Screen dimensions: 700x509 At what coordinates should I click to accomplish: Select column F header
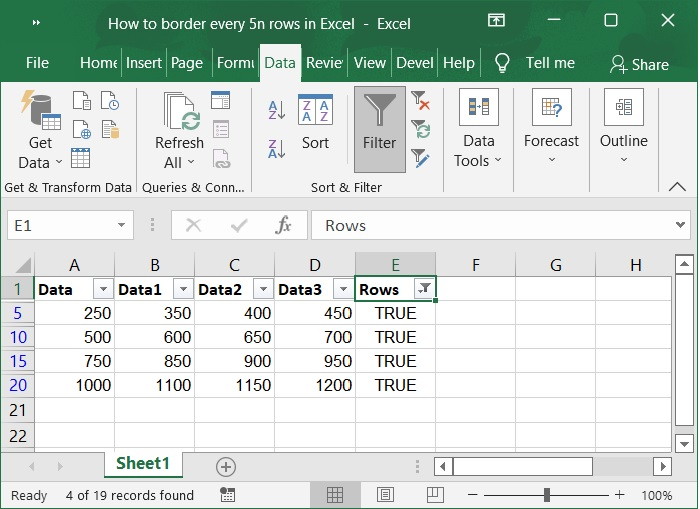[475, 265]
